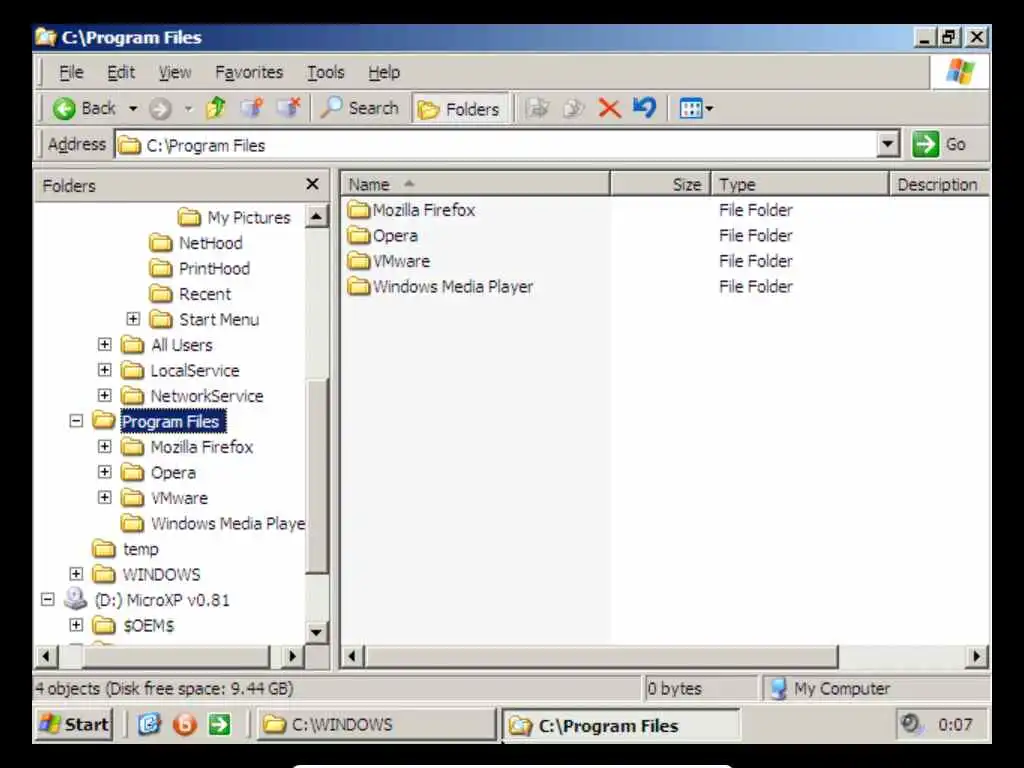This screenshot has height=768, width=1024.
Task: Click the blue Undo icon
Action: (x=645, y=108)
